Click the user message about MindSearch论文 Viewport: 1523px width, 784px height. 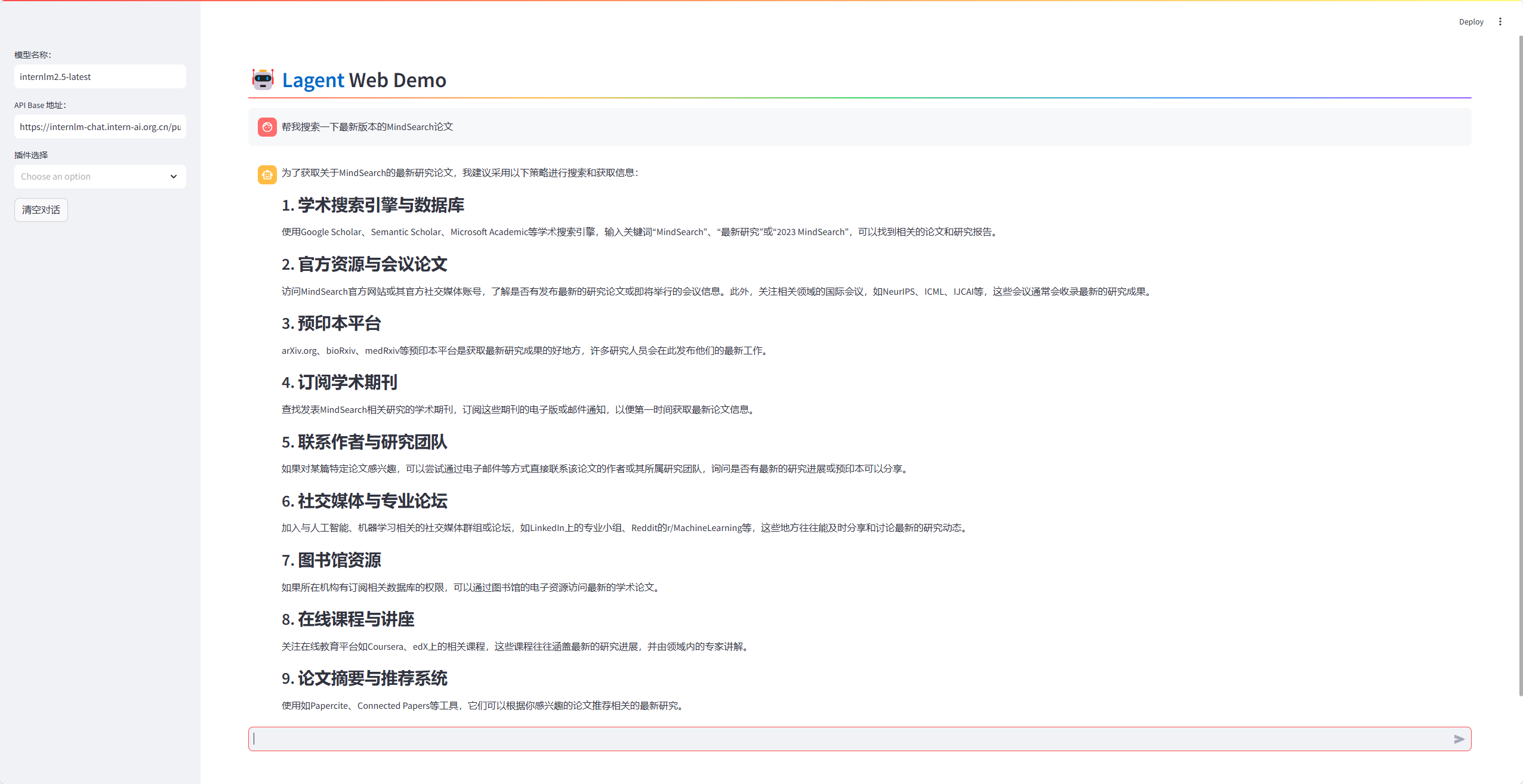(367, 127)
